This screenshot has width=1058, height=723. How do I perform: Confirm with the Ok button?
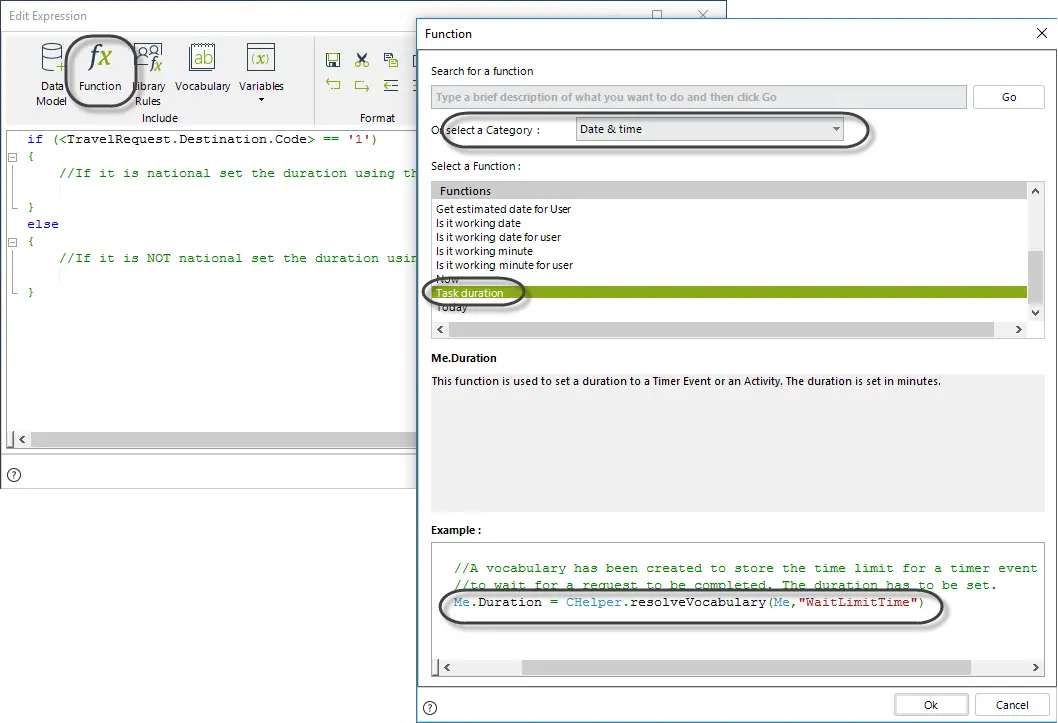[931, 705]
